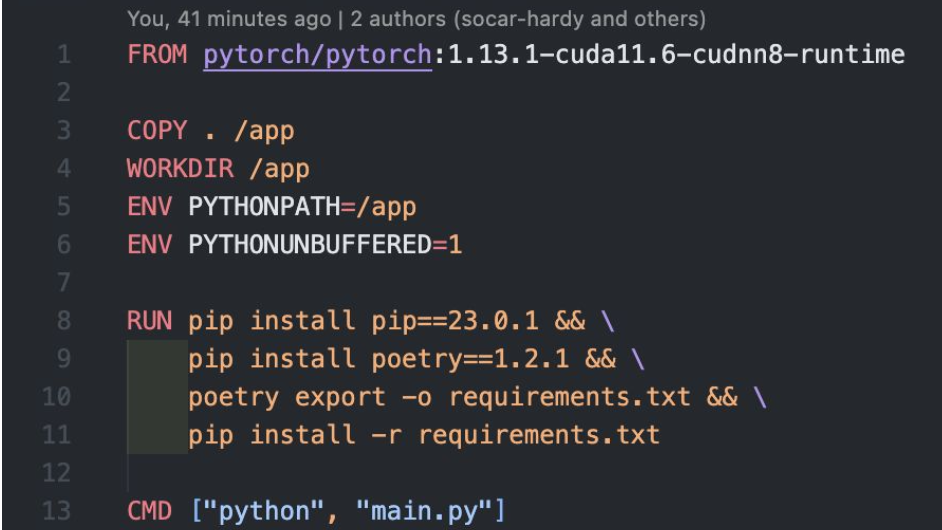This screenshot has height=530, width=942.
Task: Click the CMD keyword on line 13
Action: coord(150,511)
